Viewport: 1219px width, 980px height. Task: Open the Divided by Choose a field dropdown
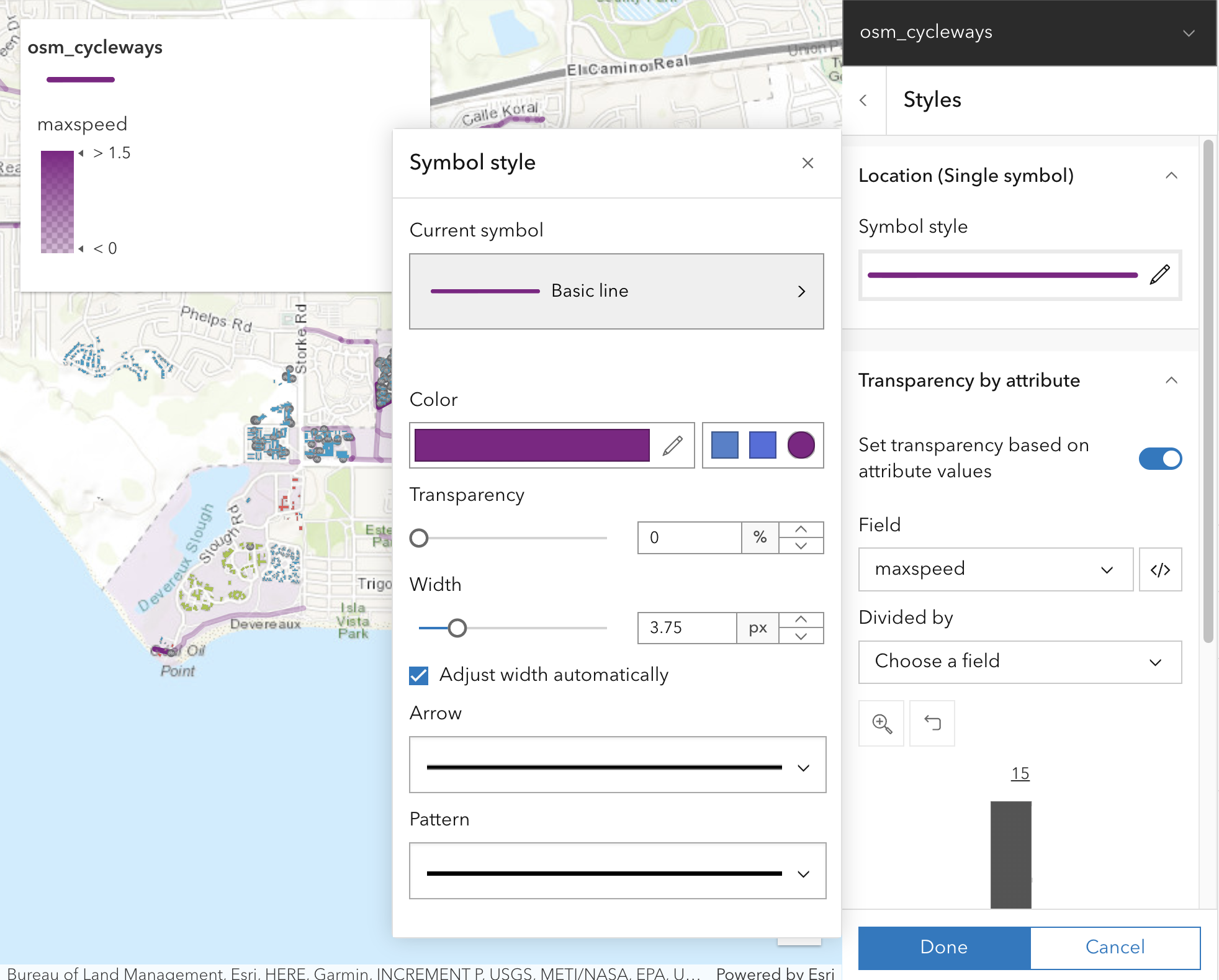(1019, 662)
